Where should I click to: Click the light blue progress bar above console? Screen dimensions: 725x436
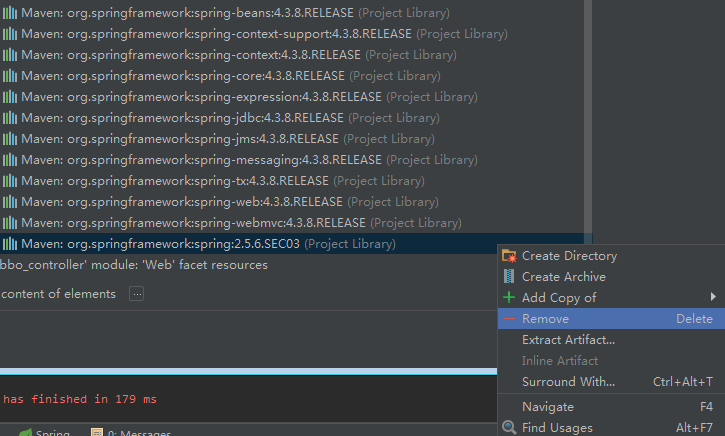click(248, 371)
